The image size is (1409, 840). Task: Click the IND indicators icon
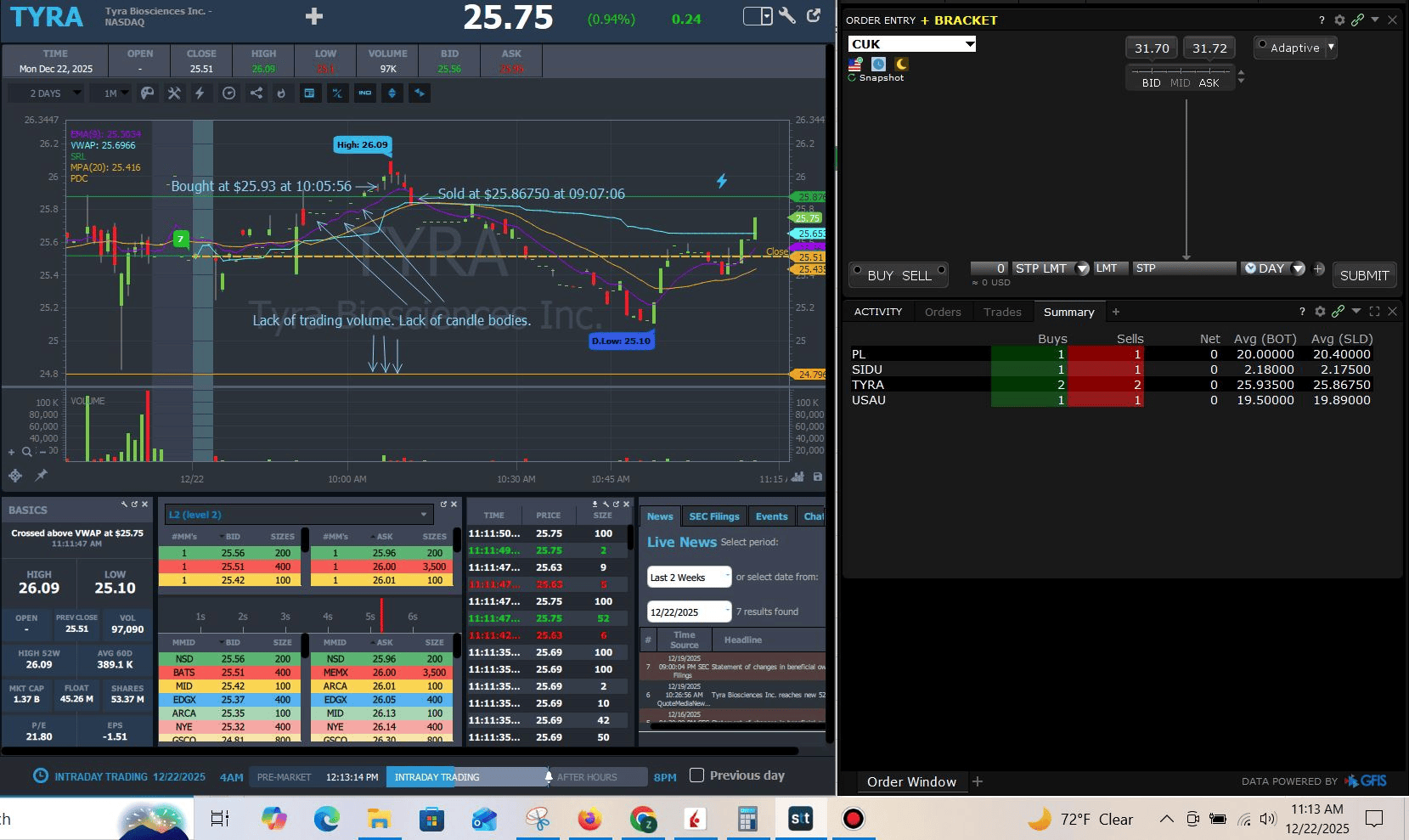pos(364,93)
